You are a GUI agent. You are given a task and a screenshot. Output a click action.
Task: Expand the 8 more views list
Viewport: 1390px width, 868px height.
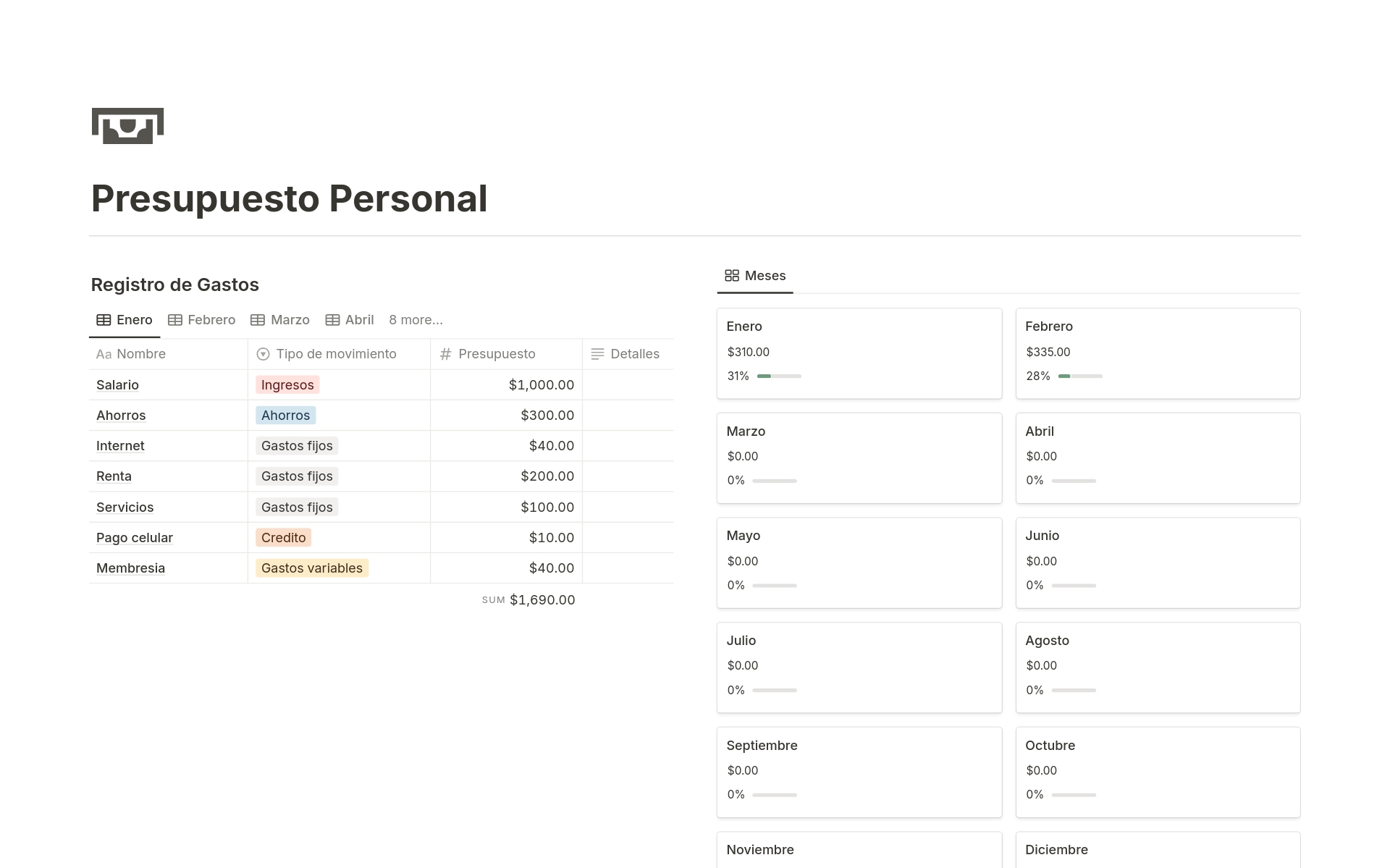tap(416, 319)
